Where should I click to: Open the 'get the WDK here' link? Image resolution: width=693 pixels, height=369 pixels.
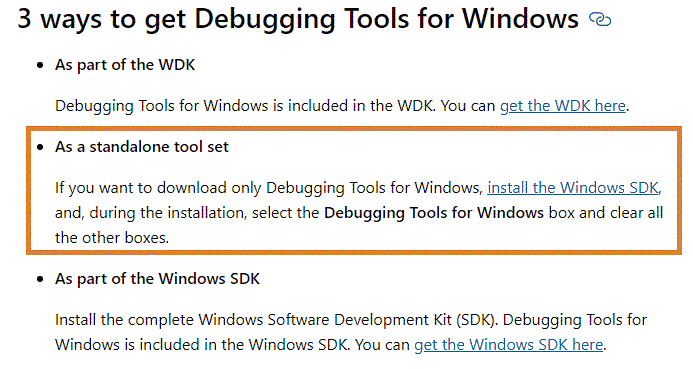[x=563, y=106]
